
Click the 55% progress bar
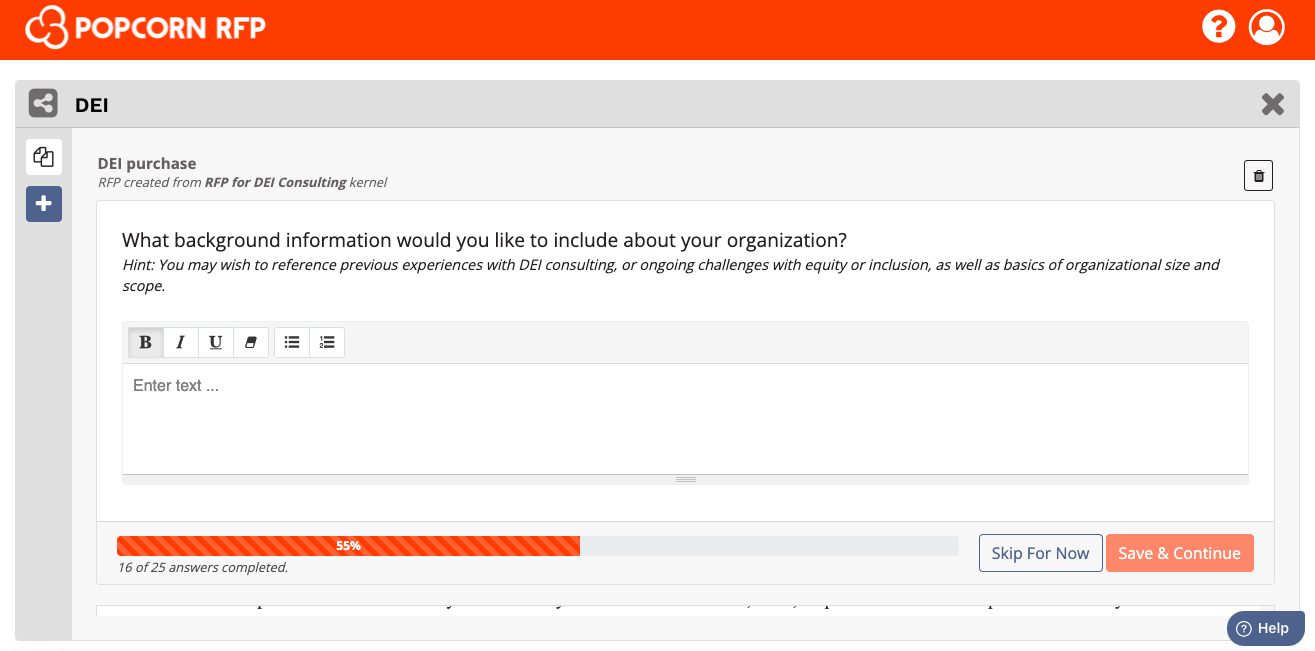pyautogui.click(x=537, y=546)
